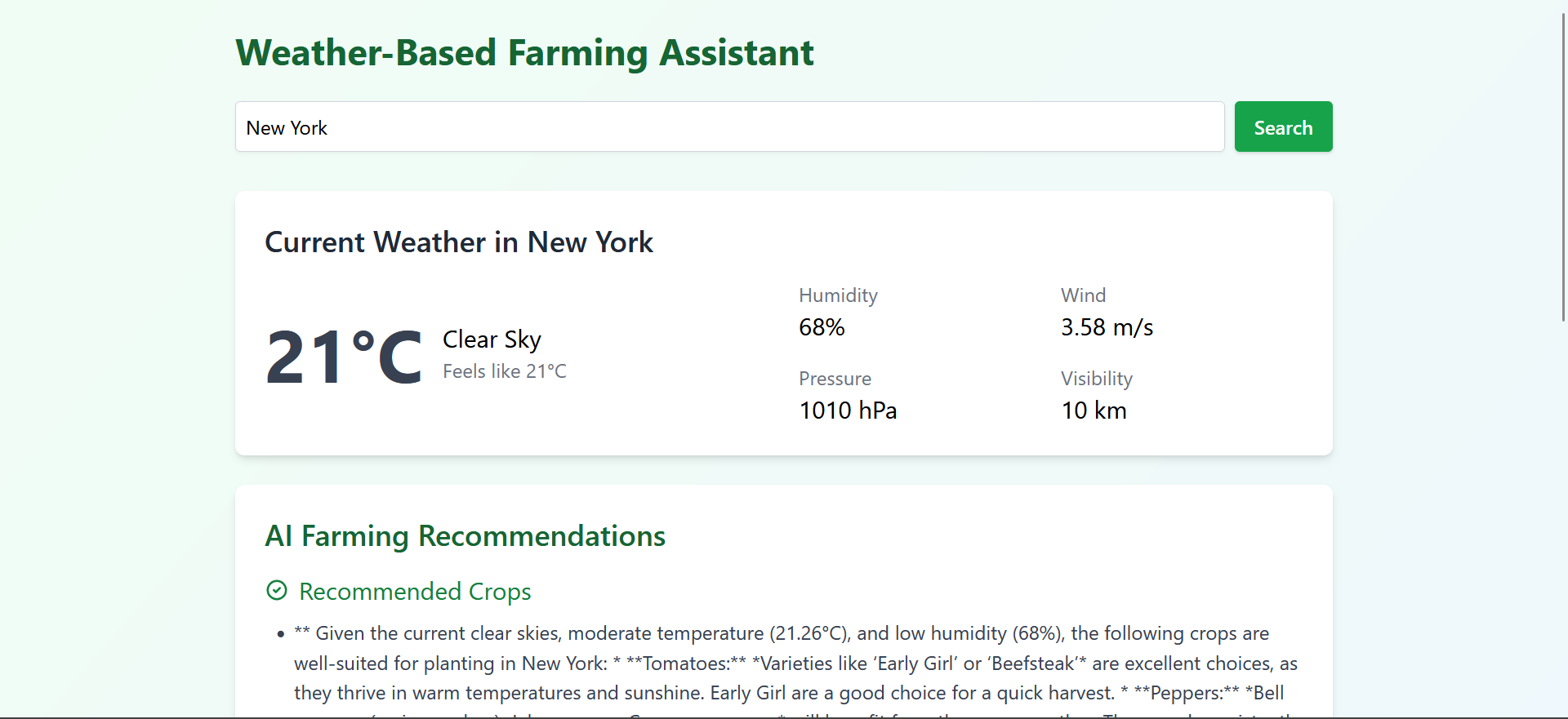The height and width of the screenshot is (719, 1568).
Task: Click the Recommended Crops subheading
Action: pyautogui.click(x=415, y=592)
